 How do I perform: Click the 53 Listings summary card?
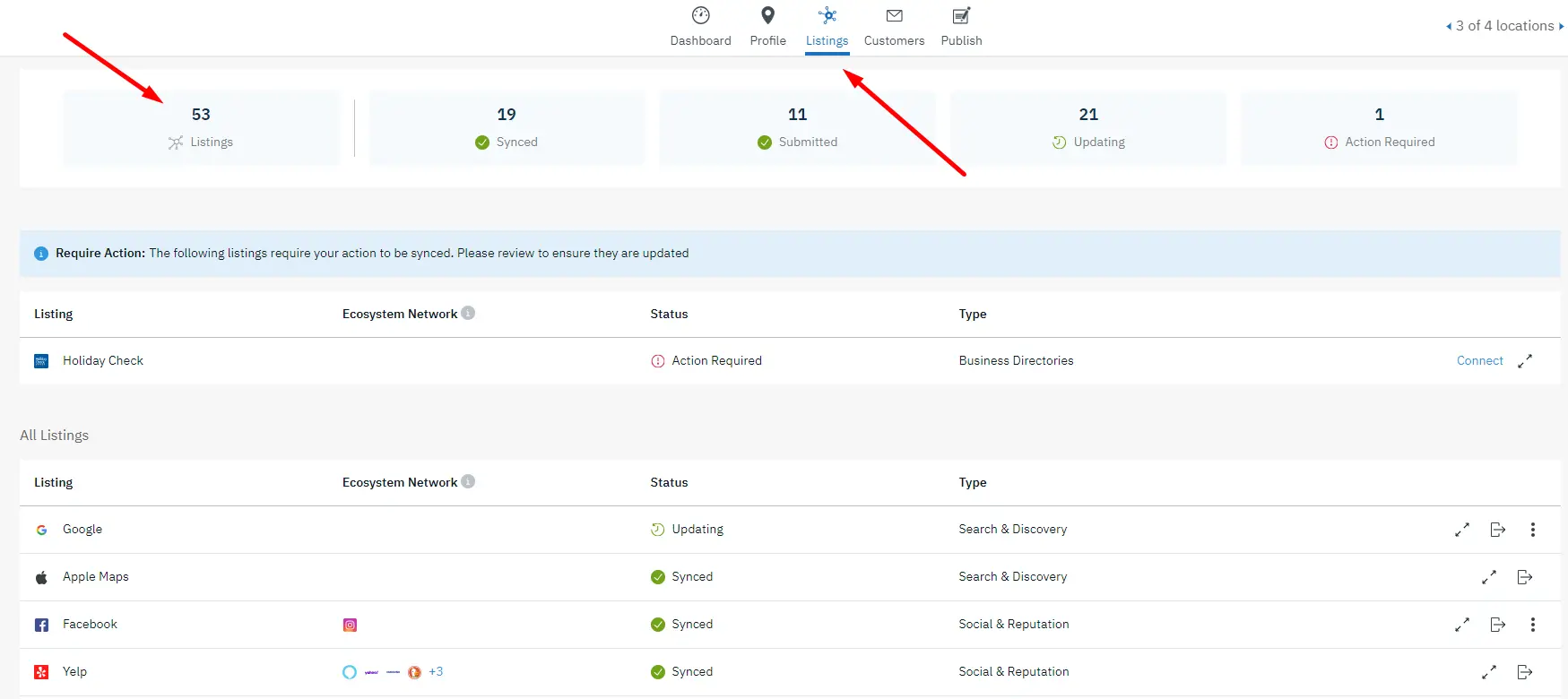point(201,127)
